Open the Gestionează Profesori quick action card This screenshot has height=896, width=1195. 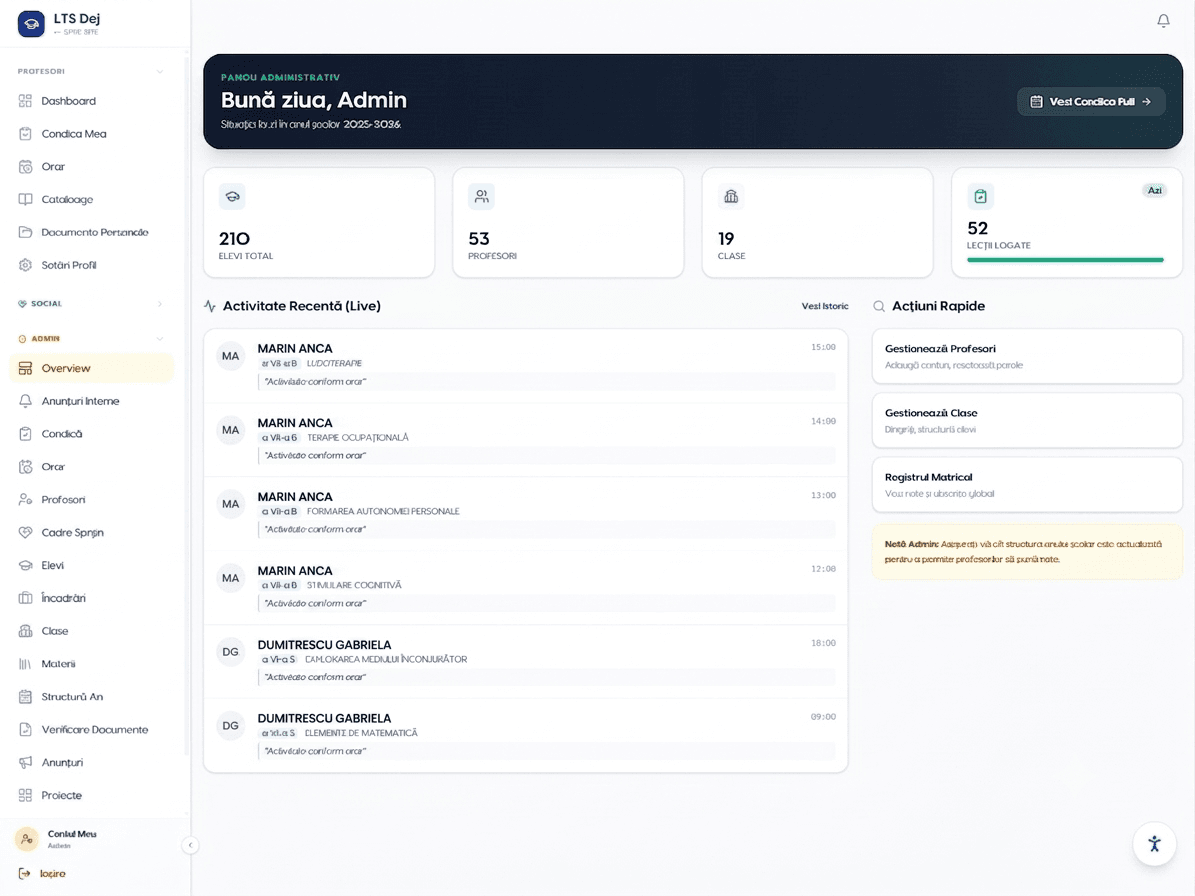click(x=1027, y=356)
